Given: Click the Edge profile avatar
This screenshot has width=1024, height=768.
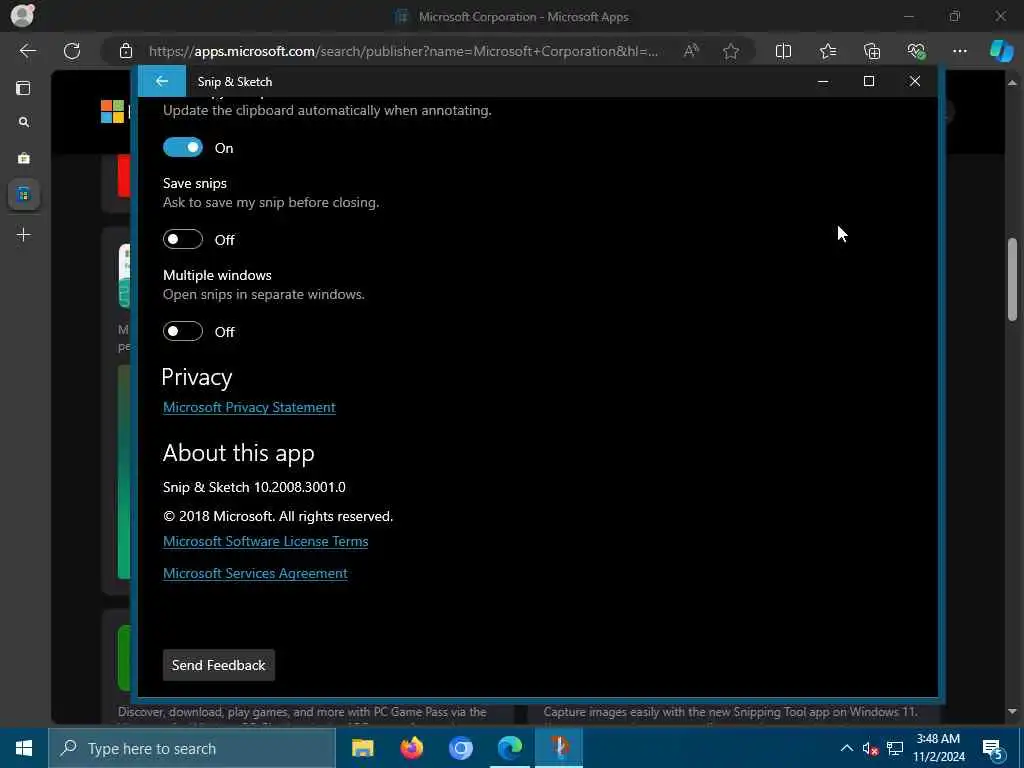Looking at the screenshot, I should point(22,15).
